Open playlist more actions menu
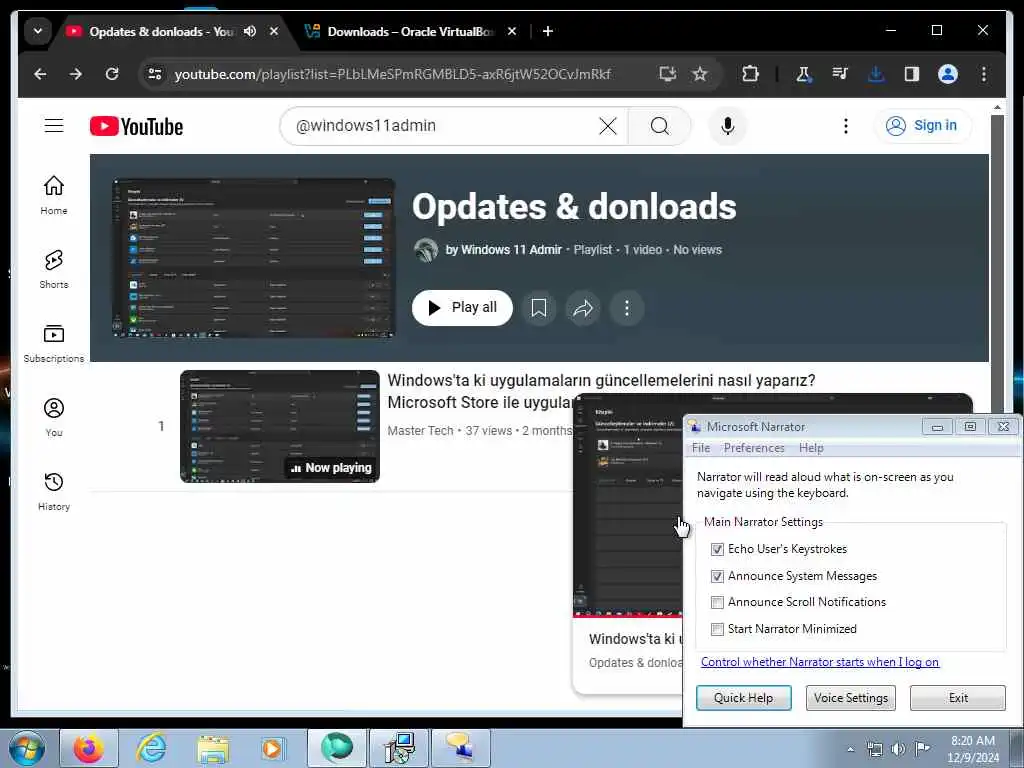The height and width of the screenshot is (768, 1024). point(626,308)
